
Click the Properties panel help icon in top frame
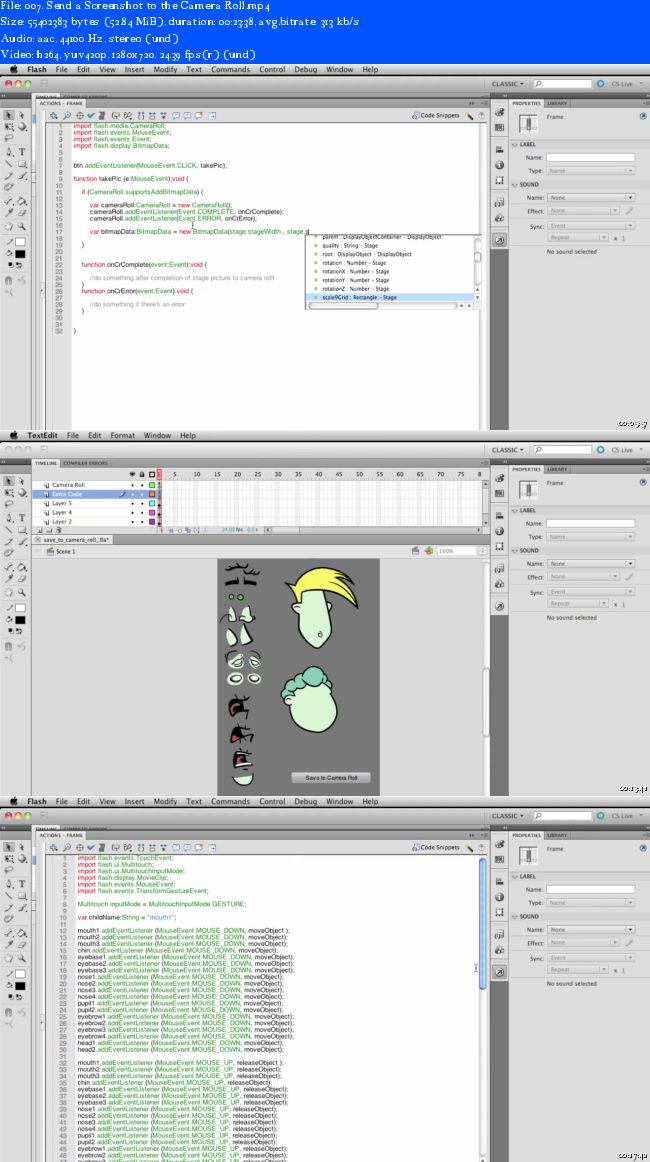click(643, 117)
